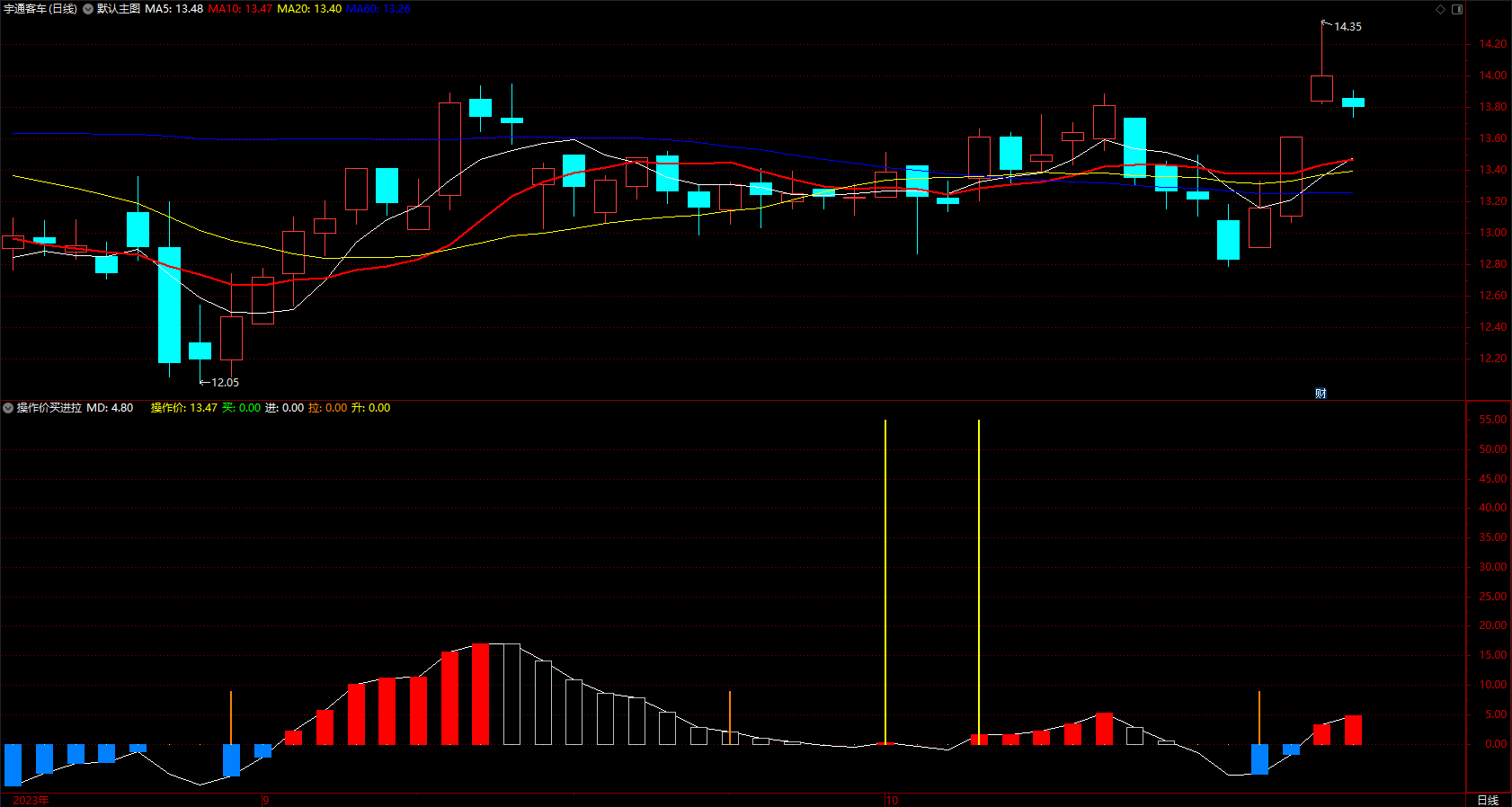Click the 14.20 price axis label
Image resolution: width=1512 pixels, height=807 pixels.
[1493, 44]
